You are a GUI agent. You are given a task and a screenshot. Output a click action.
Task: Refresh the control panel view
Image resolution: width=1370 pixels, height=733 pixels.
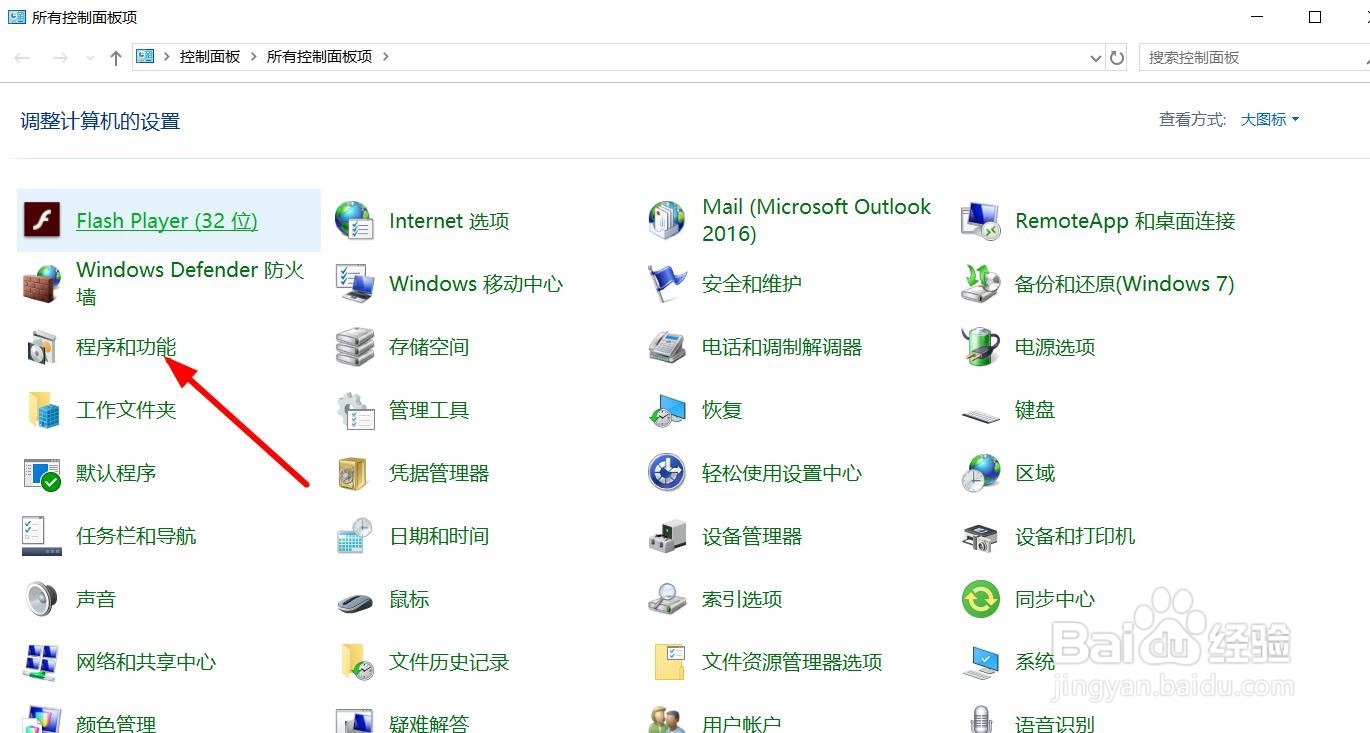coord(1117,58)
